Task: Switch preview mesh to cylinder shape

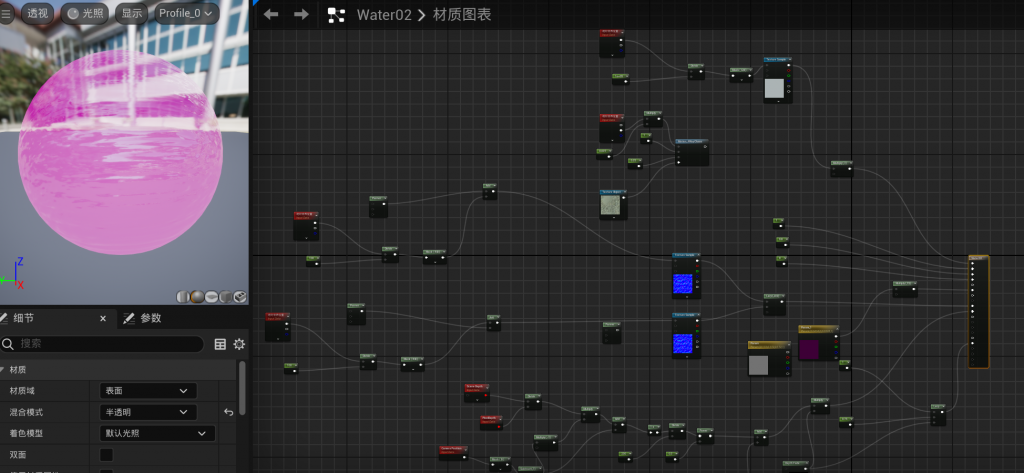Action: click(184, 297)
